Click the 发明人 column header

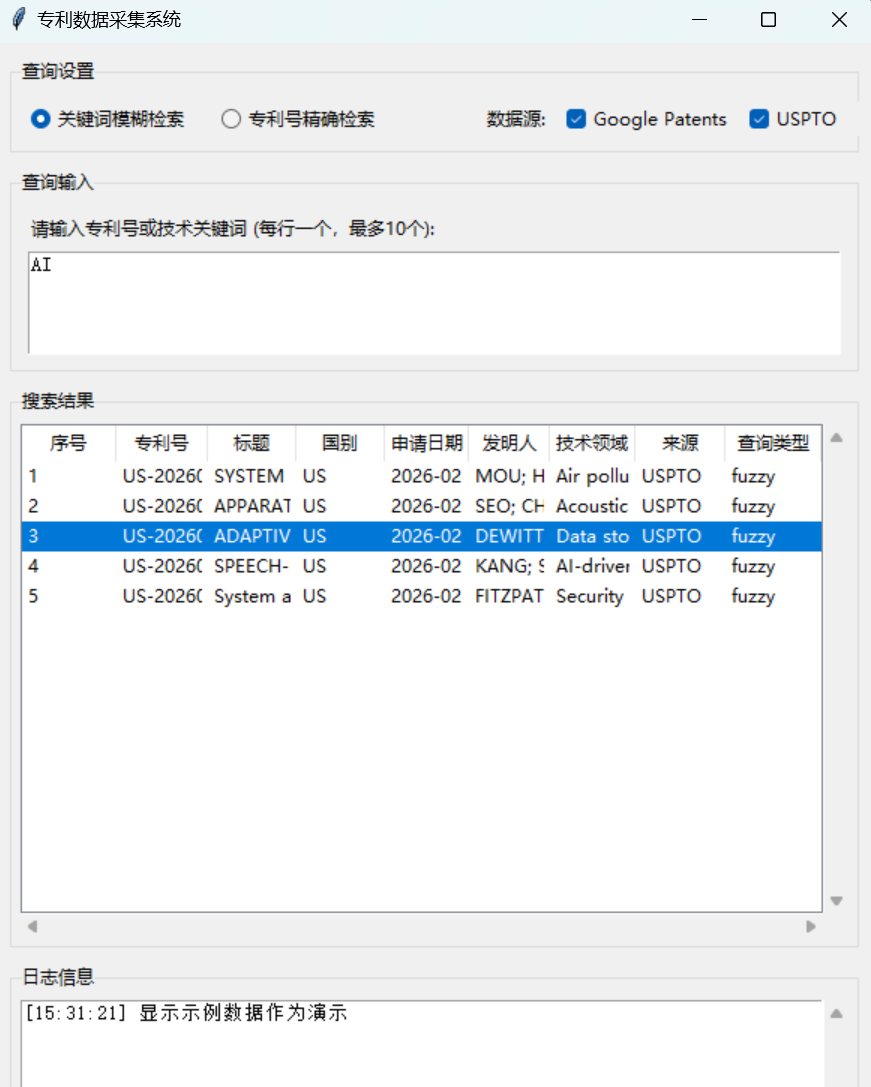tap(509, 443)
